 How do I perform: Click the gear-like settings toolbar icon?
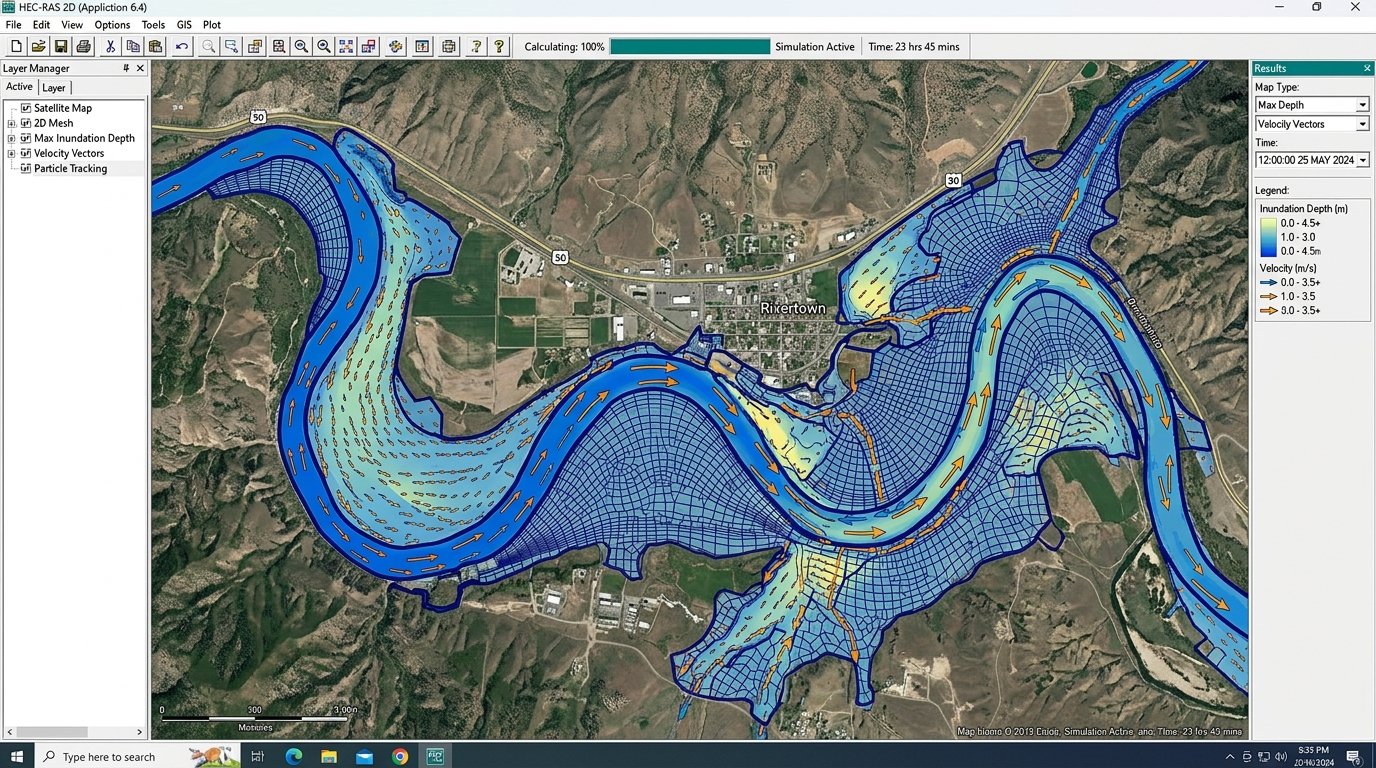point(396,46)
